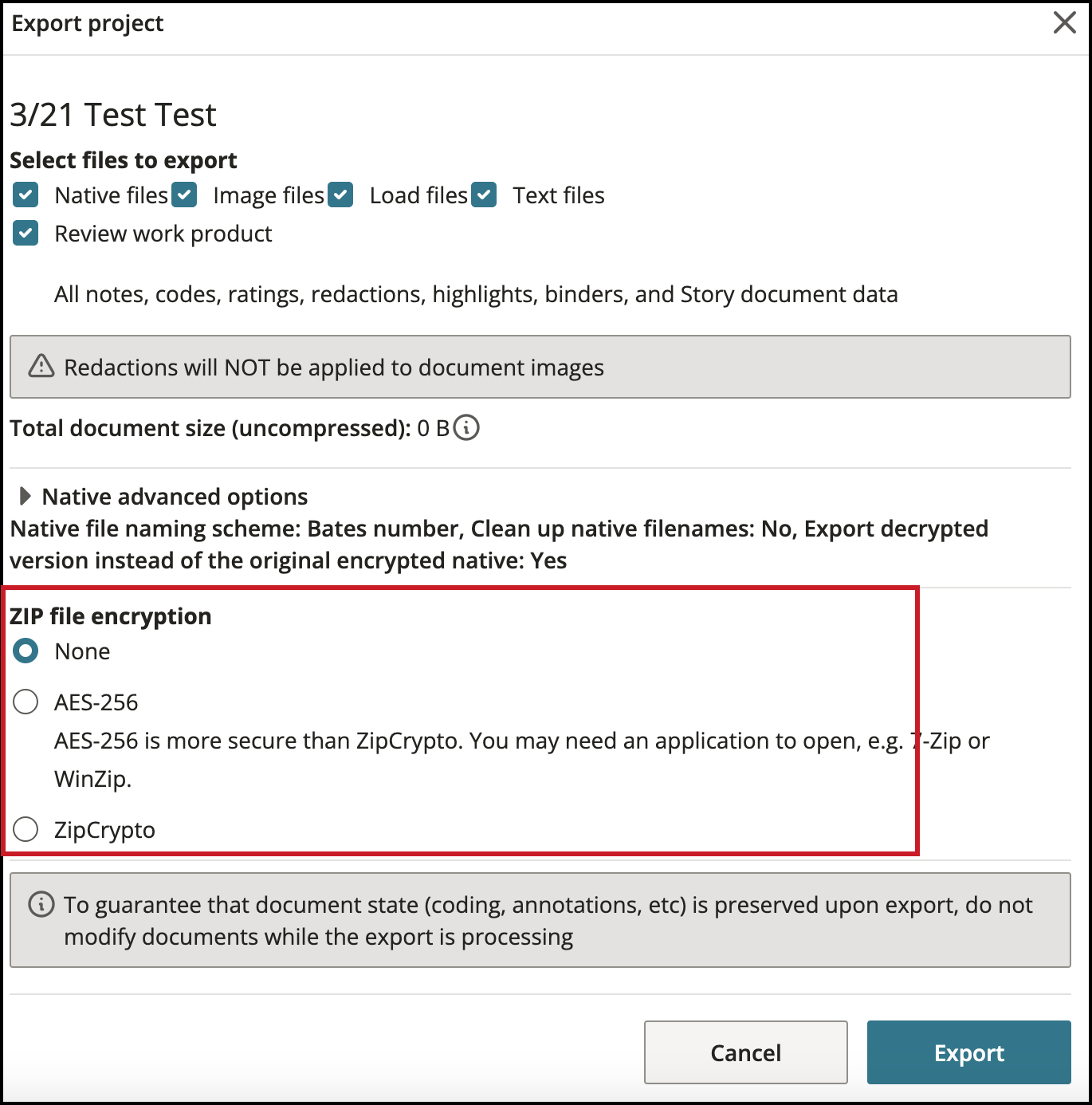Toggle the Image files checkbox
This screenshot has width=1092, height=1105.
184,195
